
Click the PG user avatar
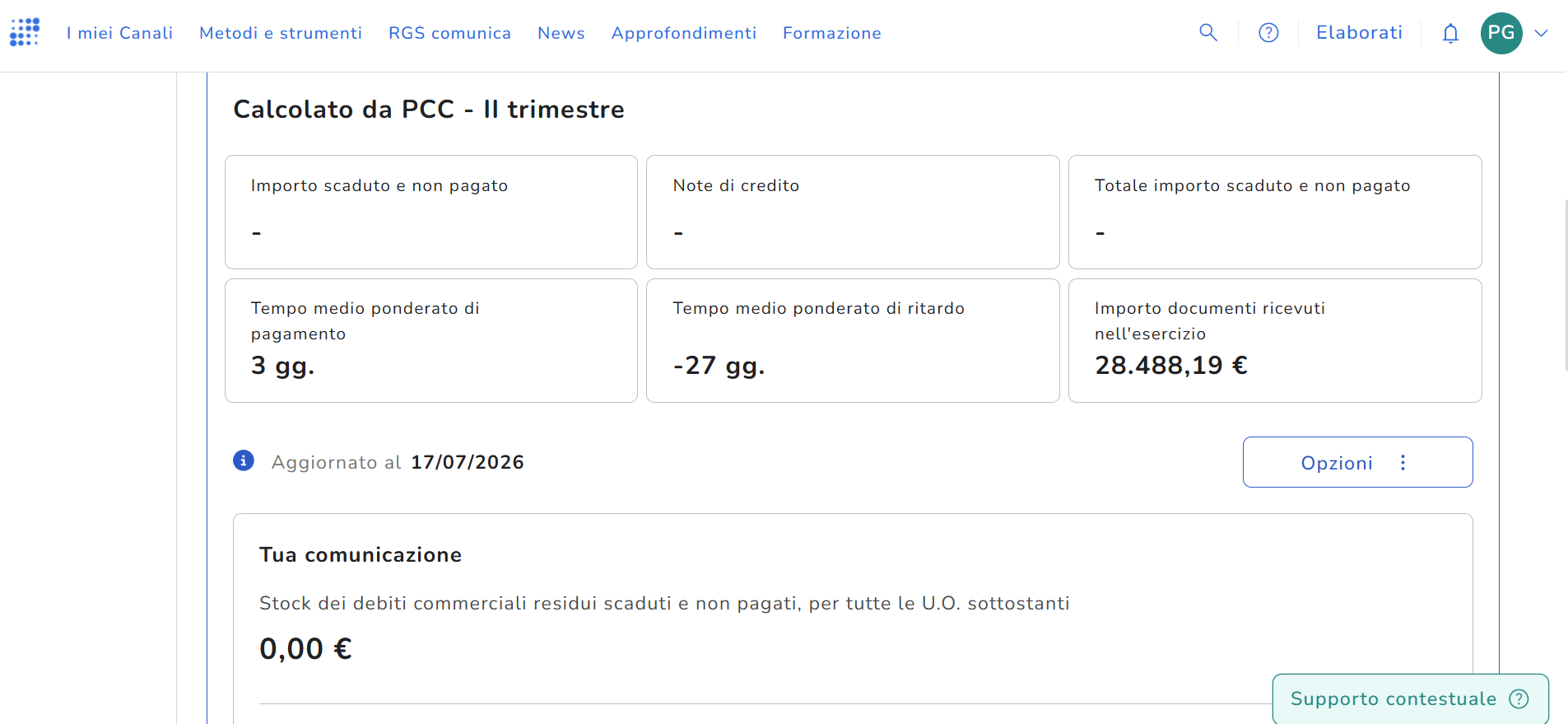pos(1501,33)
